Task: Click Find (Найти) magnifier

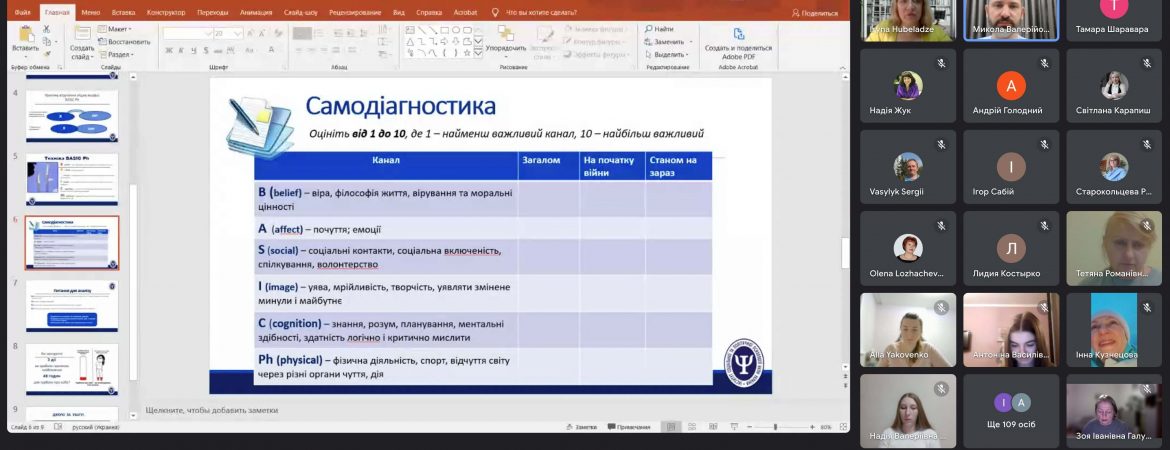Action: (649, 29)
